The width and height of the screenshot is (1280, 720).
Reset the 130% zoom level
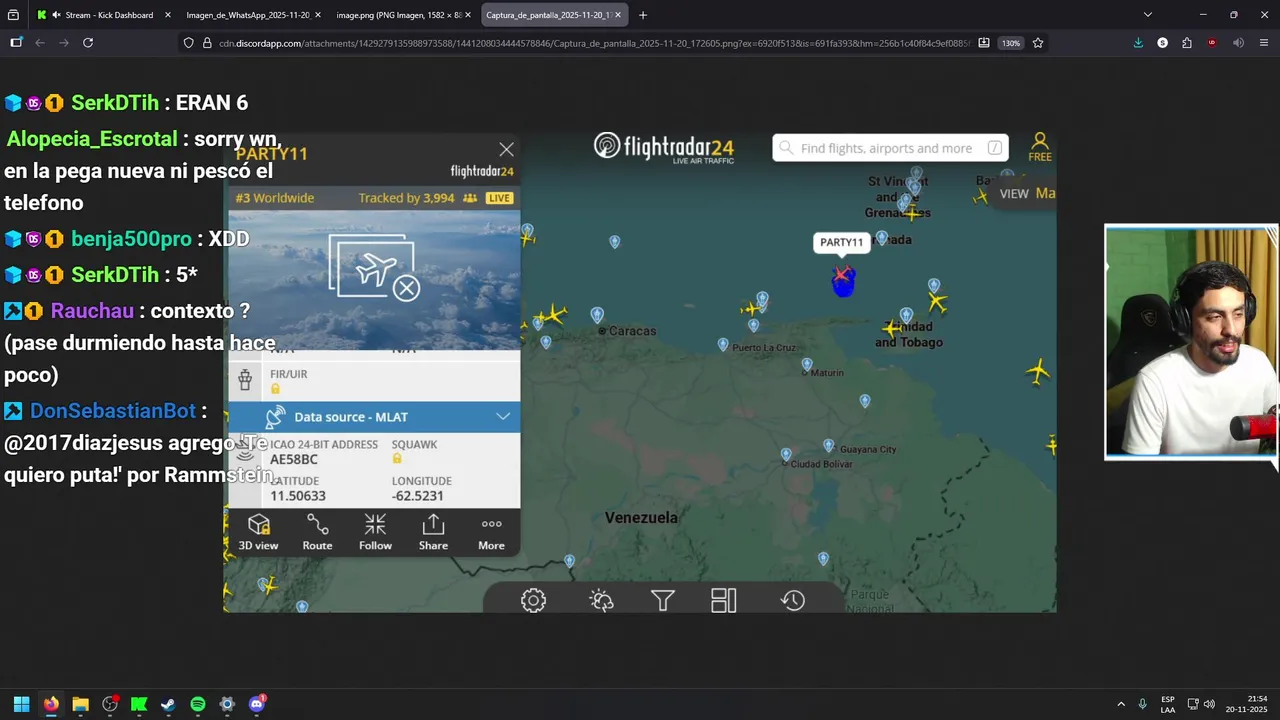tap(1011, 43)
